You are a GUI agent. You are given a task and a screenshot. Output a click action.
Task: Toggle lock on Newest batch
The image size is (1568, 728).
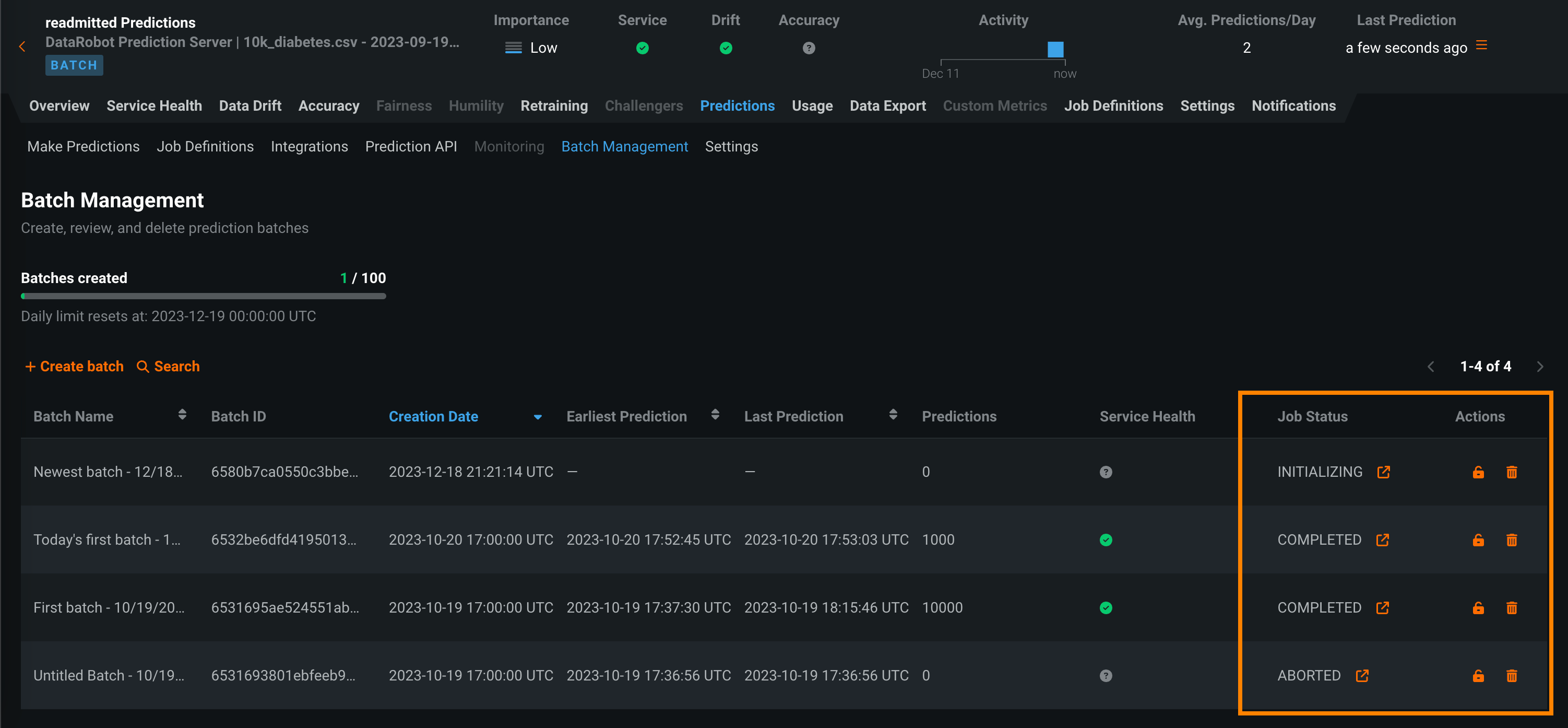[1478, 472]
